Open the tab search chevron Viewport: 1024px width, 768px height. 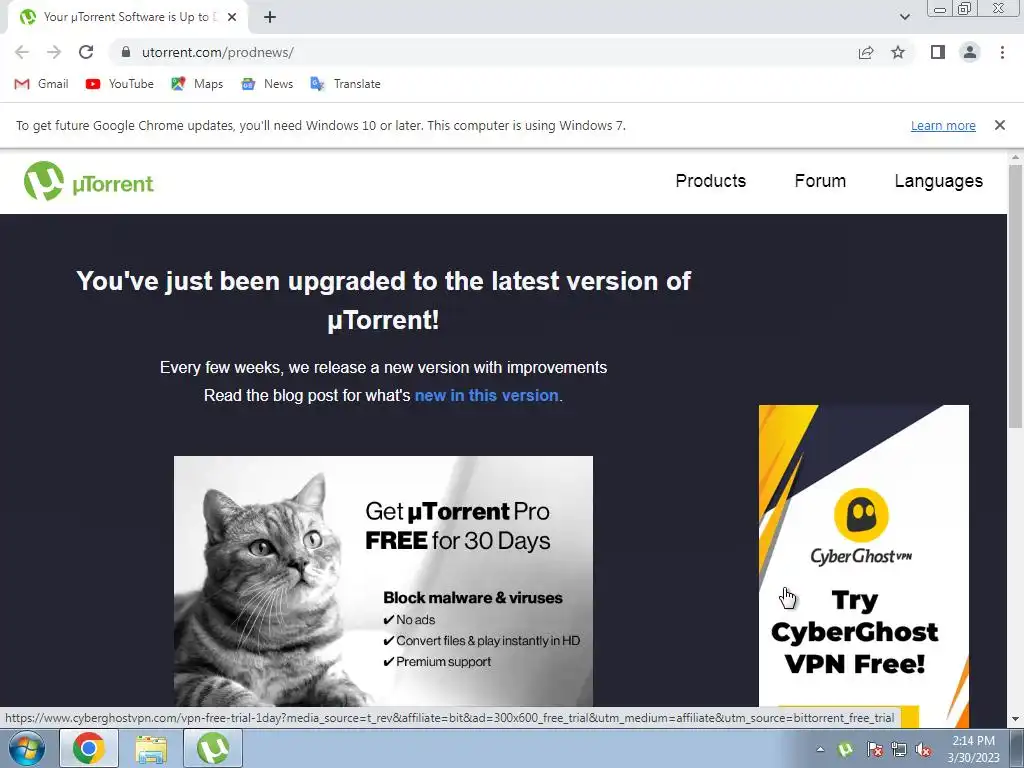click(904, 18)
